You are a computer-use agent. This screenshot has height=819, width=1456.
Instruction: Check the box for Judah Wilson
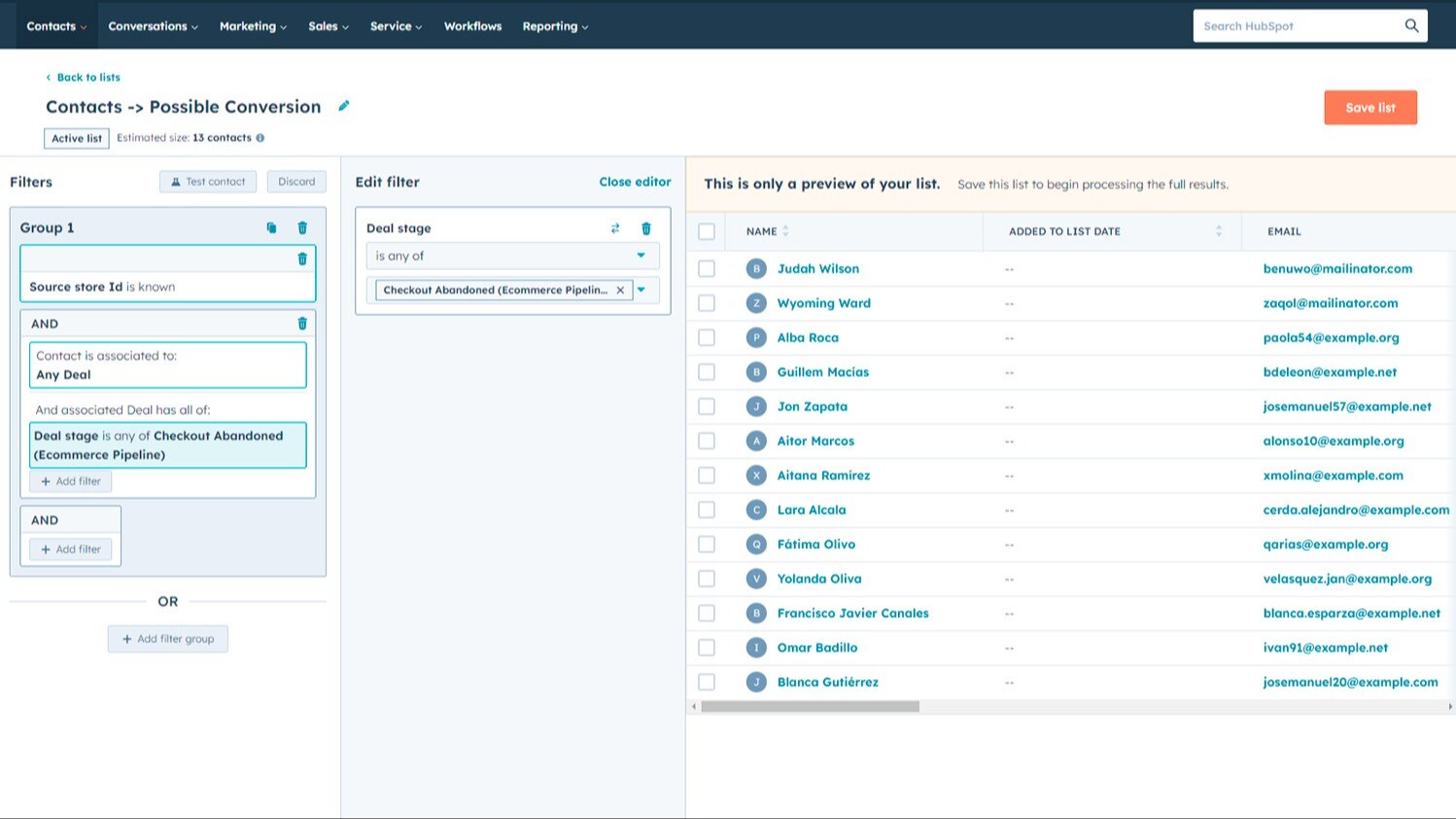tap(707, 269)
